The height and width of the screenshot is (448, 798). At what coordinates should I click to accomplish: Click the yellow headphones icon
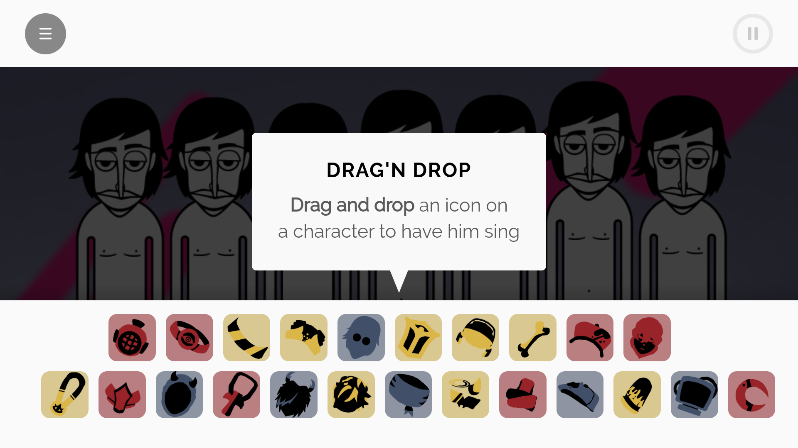[475, 338]
